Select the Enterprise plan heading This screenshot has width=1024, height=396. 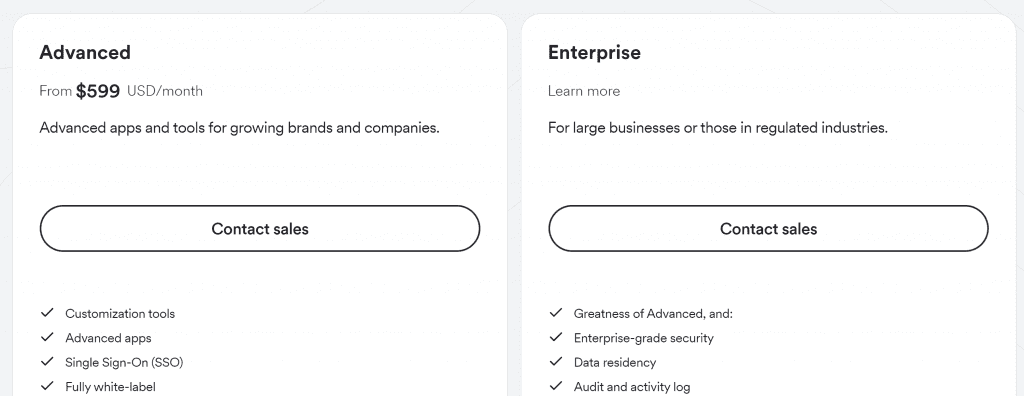pyautogui.click(x=594, y=52)
